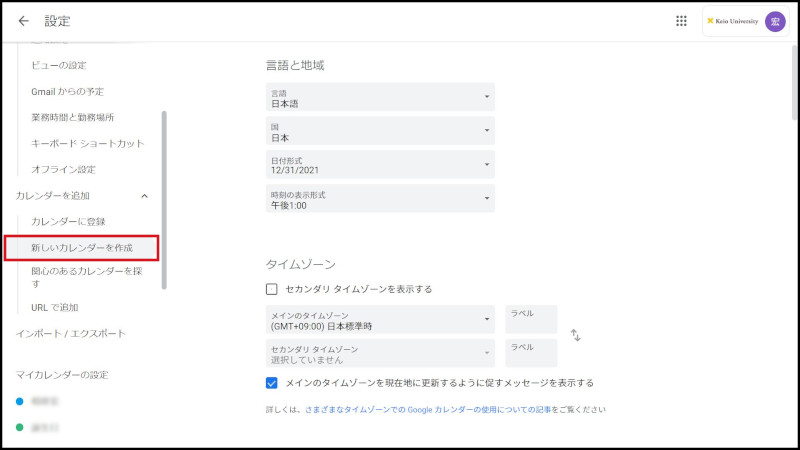This screenshot has height=450, width=800.
Task: Select URL で追加 in sidebar
Action: coord(54,307)
